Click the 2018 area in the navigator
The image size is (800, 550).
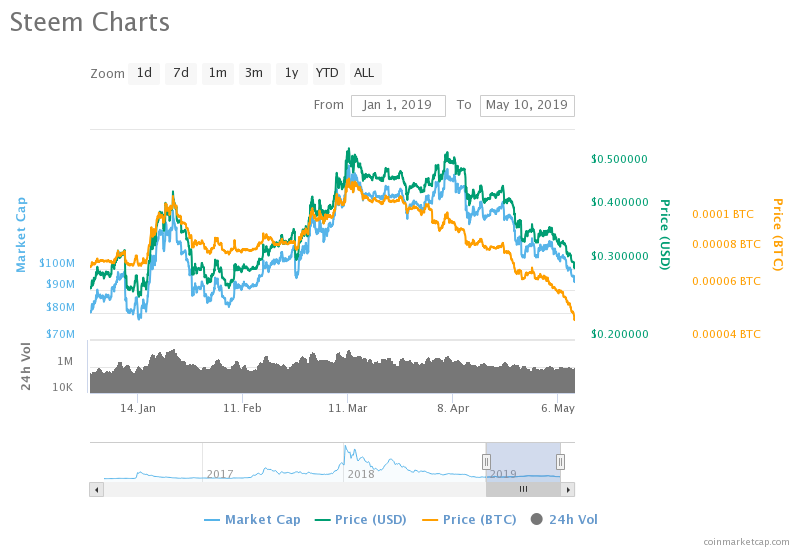[361, 474]
